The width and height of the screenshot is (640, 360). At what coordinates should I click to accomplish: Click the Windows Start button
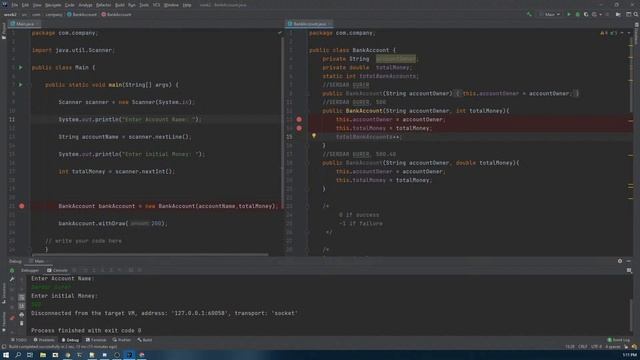[6, 355]
